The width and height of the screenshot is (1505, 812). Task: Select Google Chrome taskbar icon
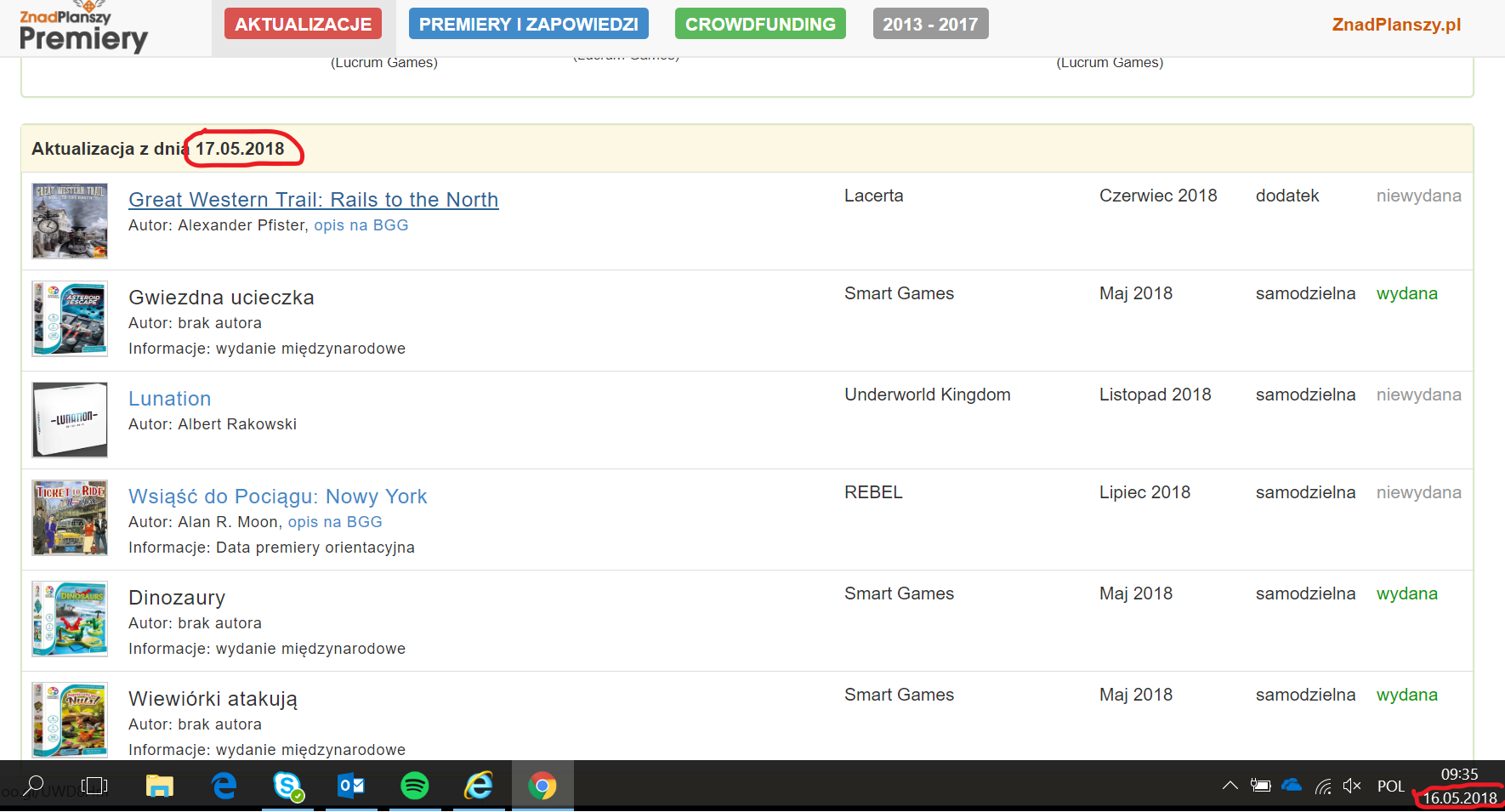tap(542, 786)
